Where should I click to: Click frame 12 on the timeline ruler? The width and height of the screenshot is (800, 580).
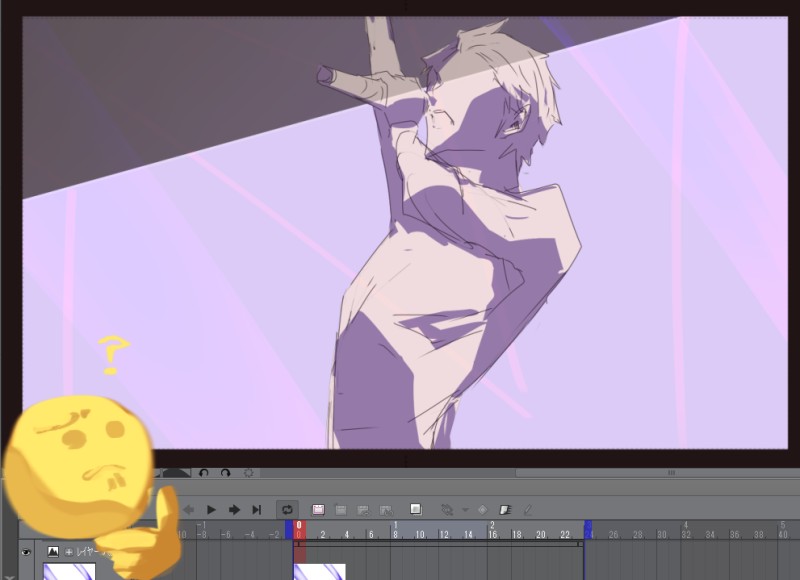point(444,535)
